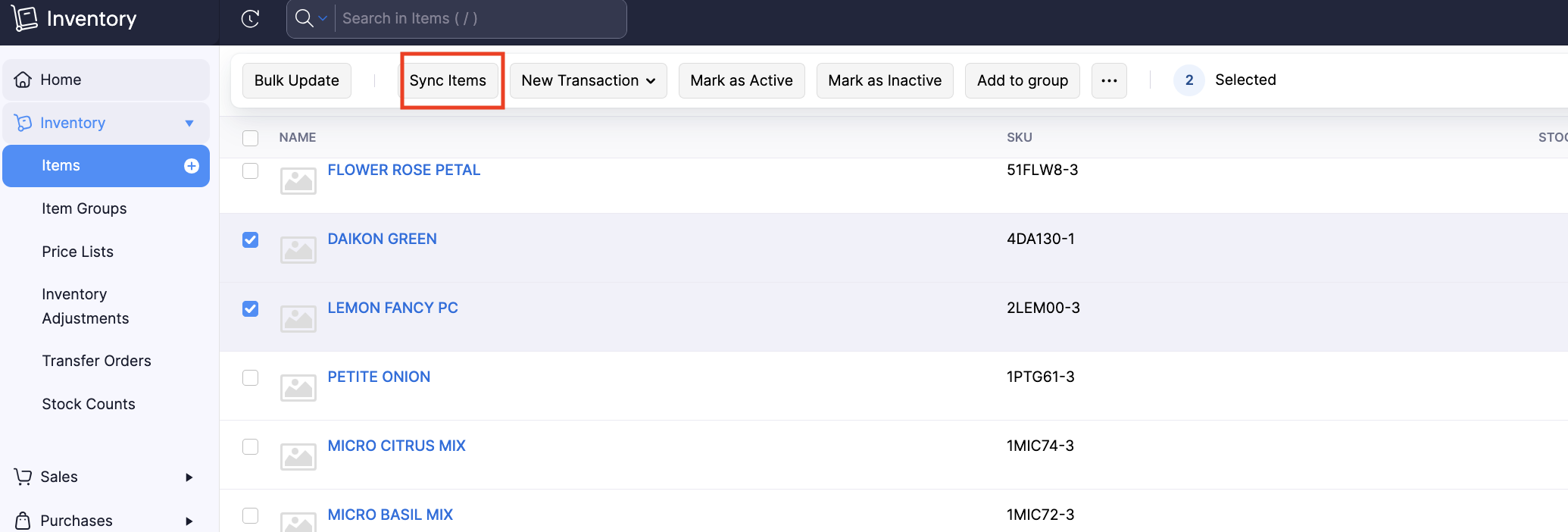This screenshot has width=1568, height=532.
Task: Click SKU value 1MIC72-3
Action: [x=1040, y=515]
